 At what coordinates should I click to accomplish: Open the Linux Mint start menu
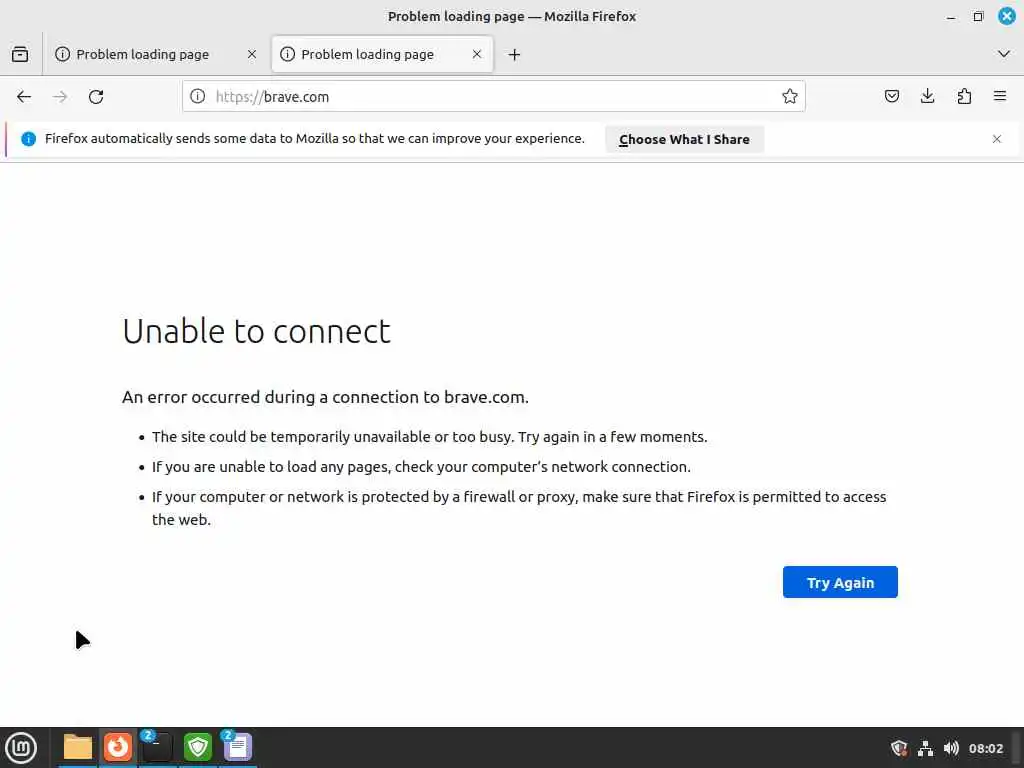click(x=21, y=747)
